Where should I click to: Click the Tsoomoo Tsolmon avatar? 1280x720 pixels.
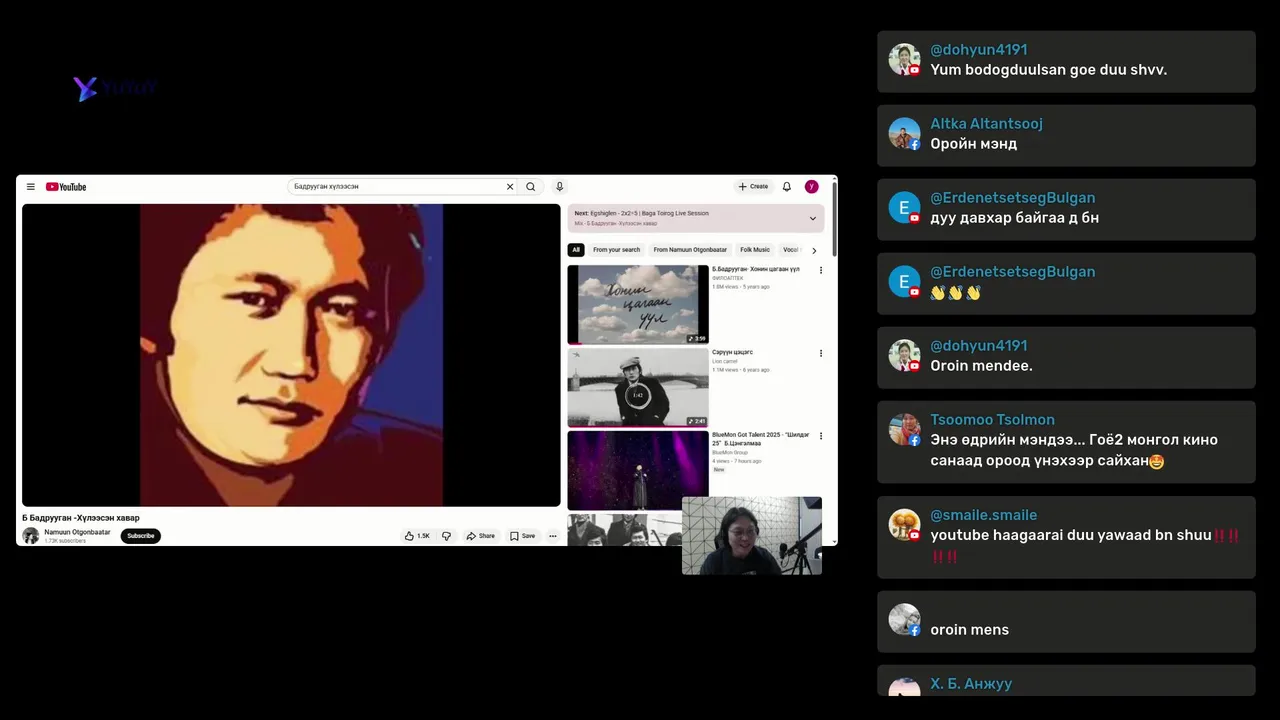pos(904,430)
